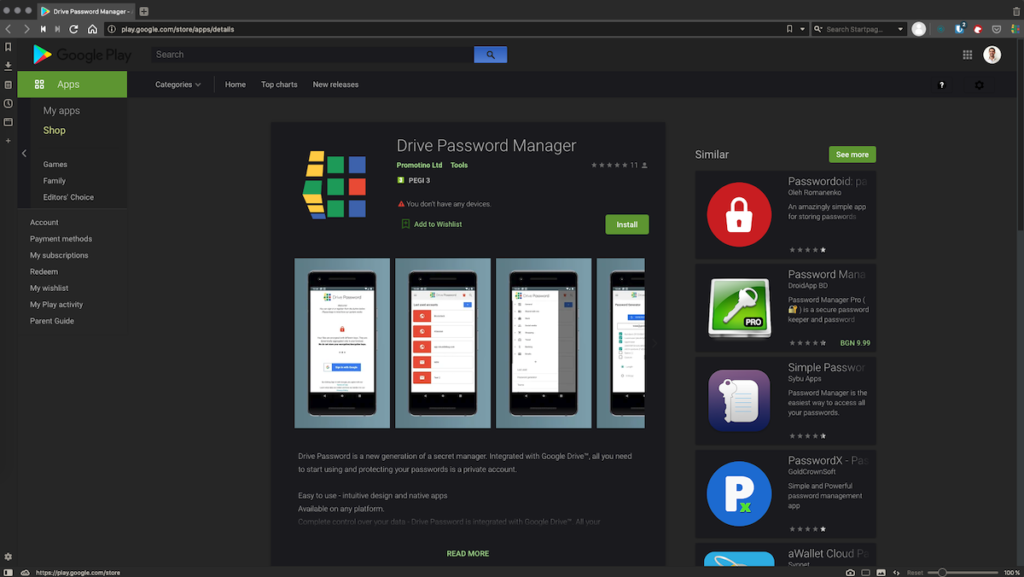Screen dimensions: 1024x577
Task: Show site info icon in address bar
Action: pyautogui.click(x=112, y=29)
